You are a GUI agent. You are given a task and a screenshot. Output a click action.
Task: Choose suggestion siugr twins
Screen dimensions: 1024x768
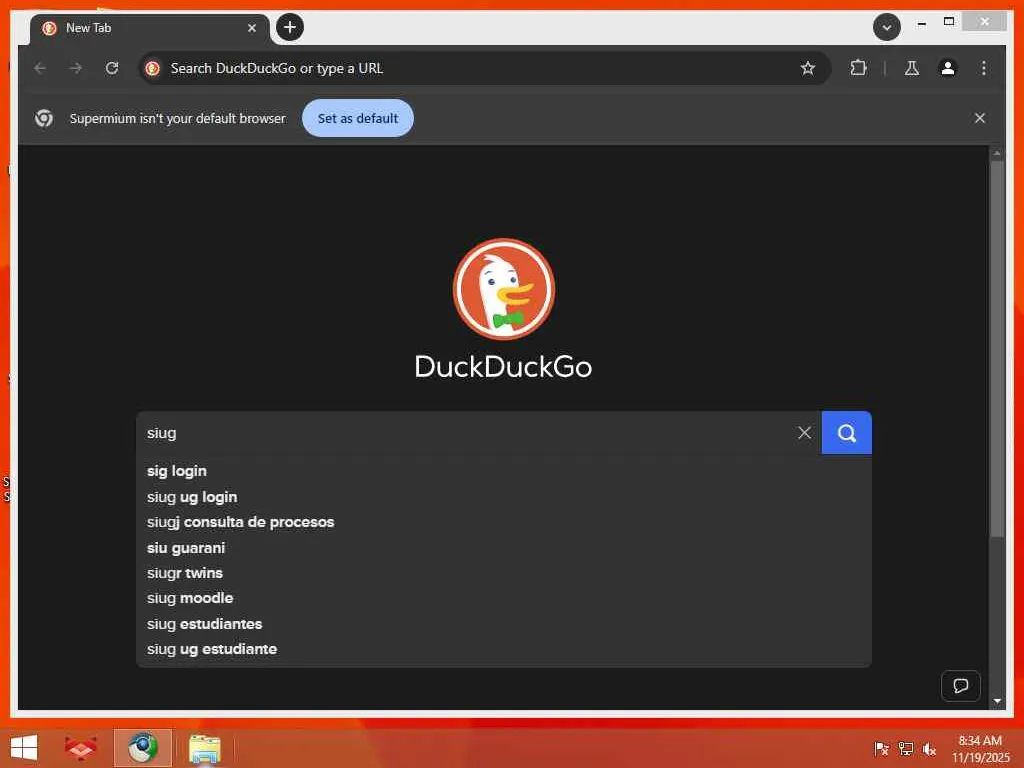click(x=504, y=573)
